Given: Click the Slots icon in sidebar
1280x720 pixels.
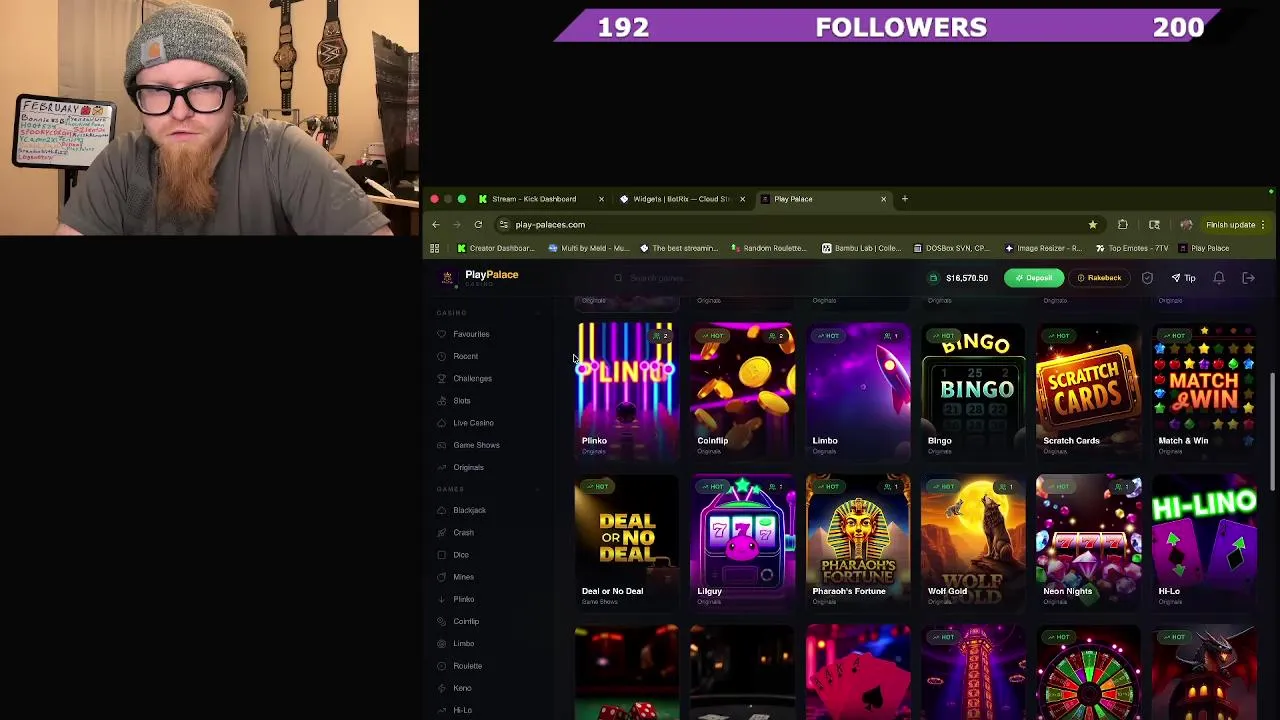Looking at the screenshot, I should [x=442, y=400].
